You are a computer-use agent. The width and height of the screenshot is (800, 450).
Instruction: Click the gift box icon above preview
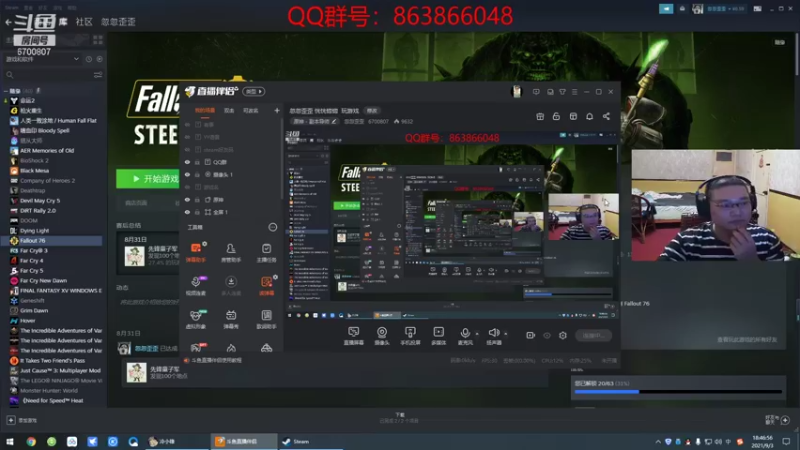coord(540,116)
